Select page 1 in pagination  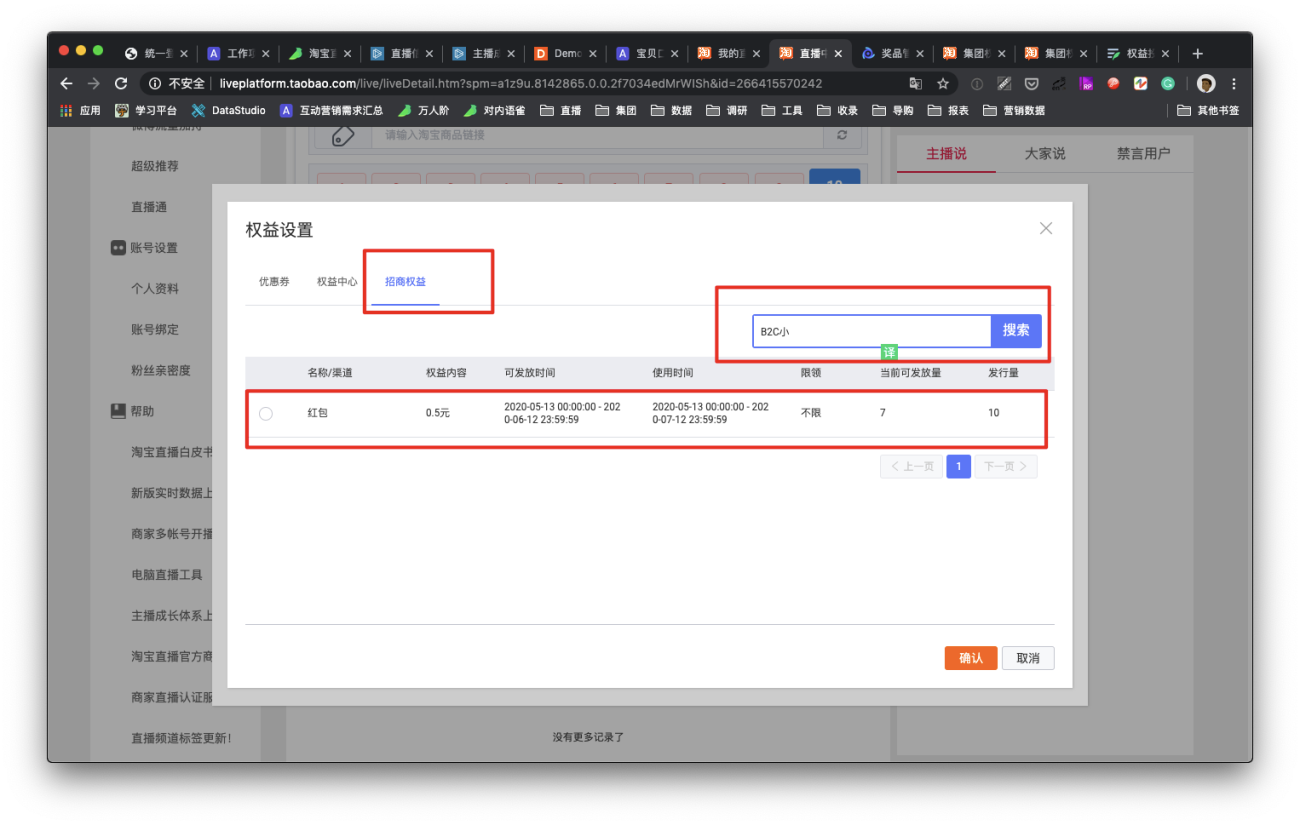tap(959, 467)
